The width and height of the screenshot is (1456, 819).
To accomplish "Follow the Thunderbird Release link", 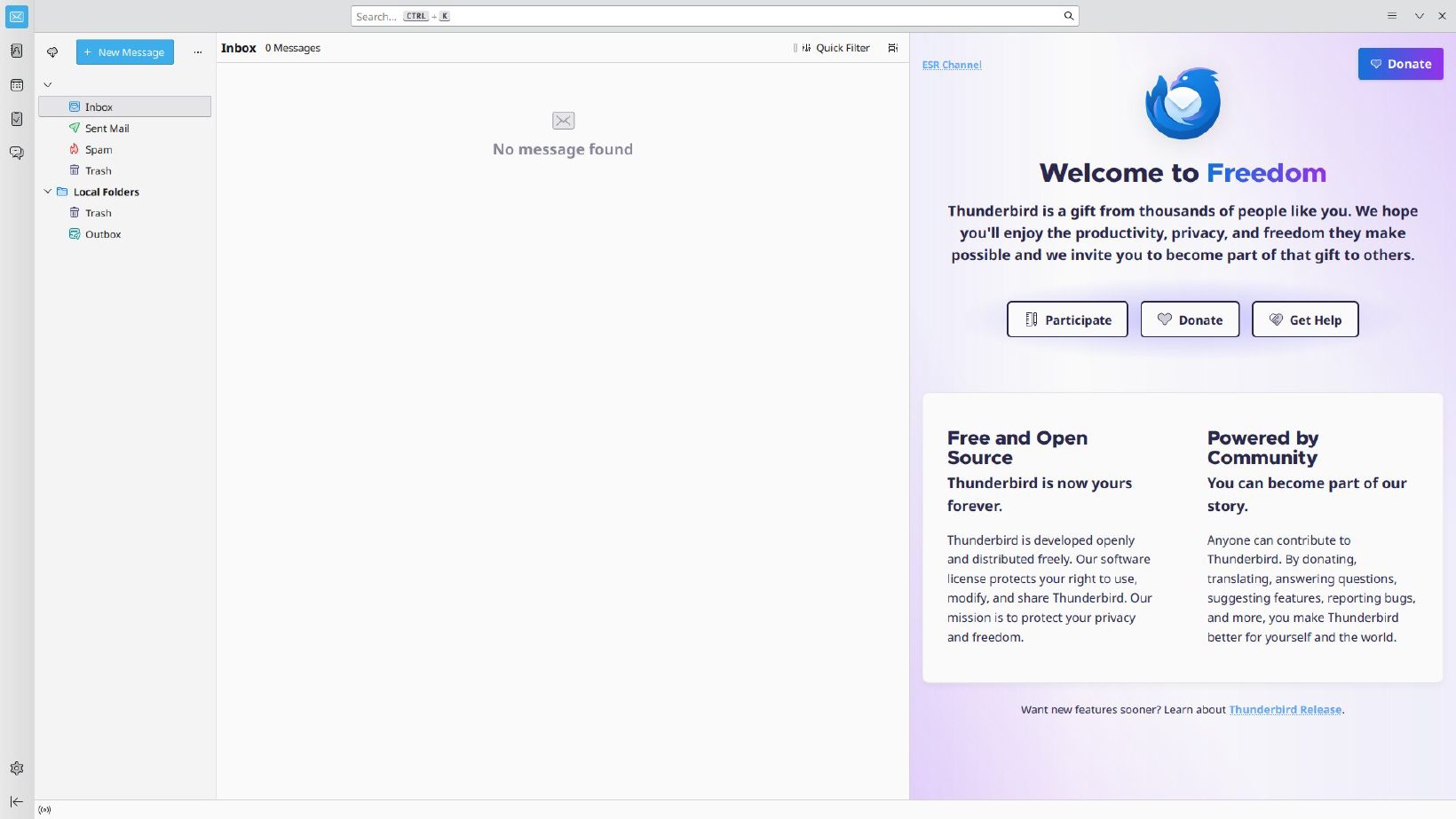I will (1285, 710).
